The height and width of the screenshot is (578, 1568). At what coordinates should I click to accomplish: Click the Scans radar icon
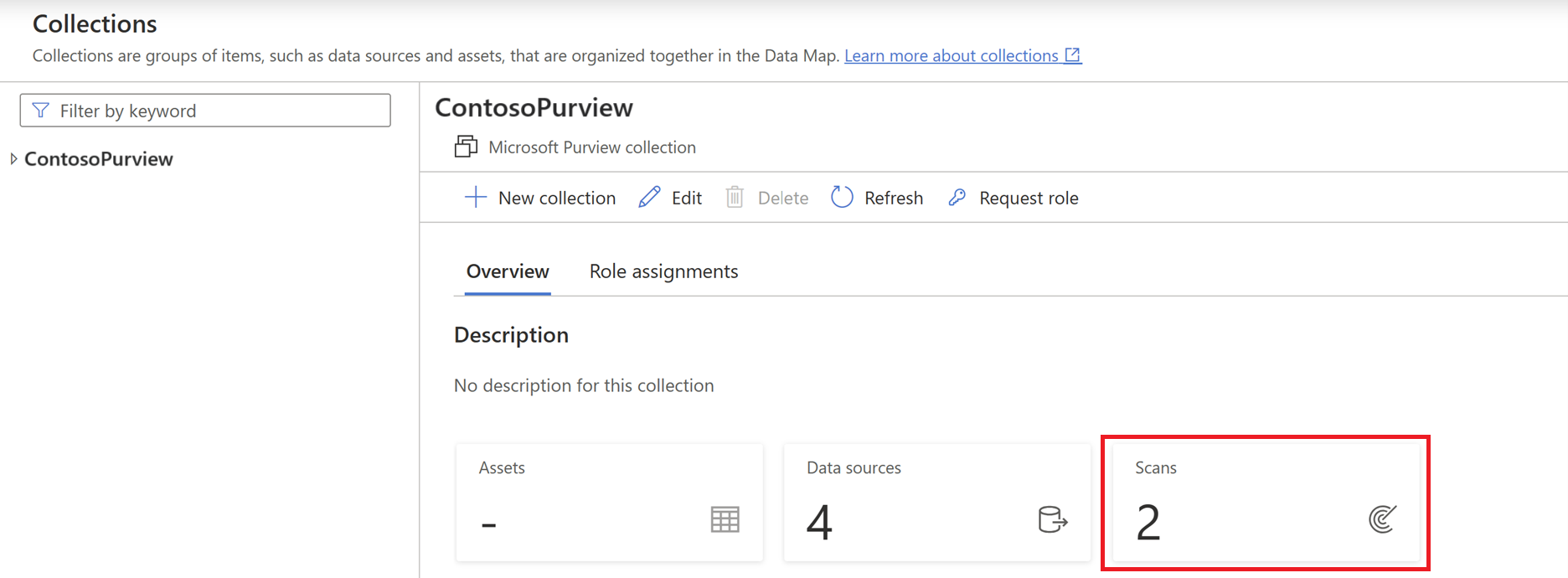[x=1382, y=519]
